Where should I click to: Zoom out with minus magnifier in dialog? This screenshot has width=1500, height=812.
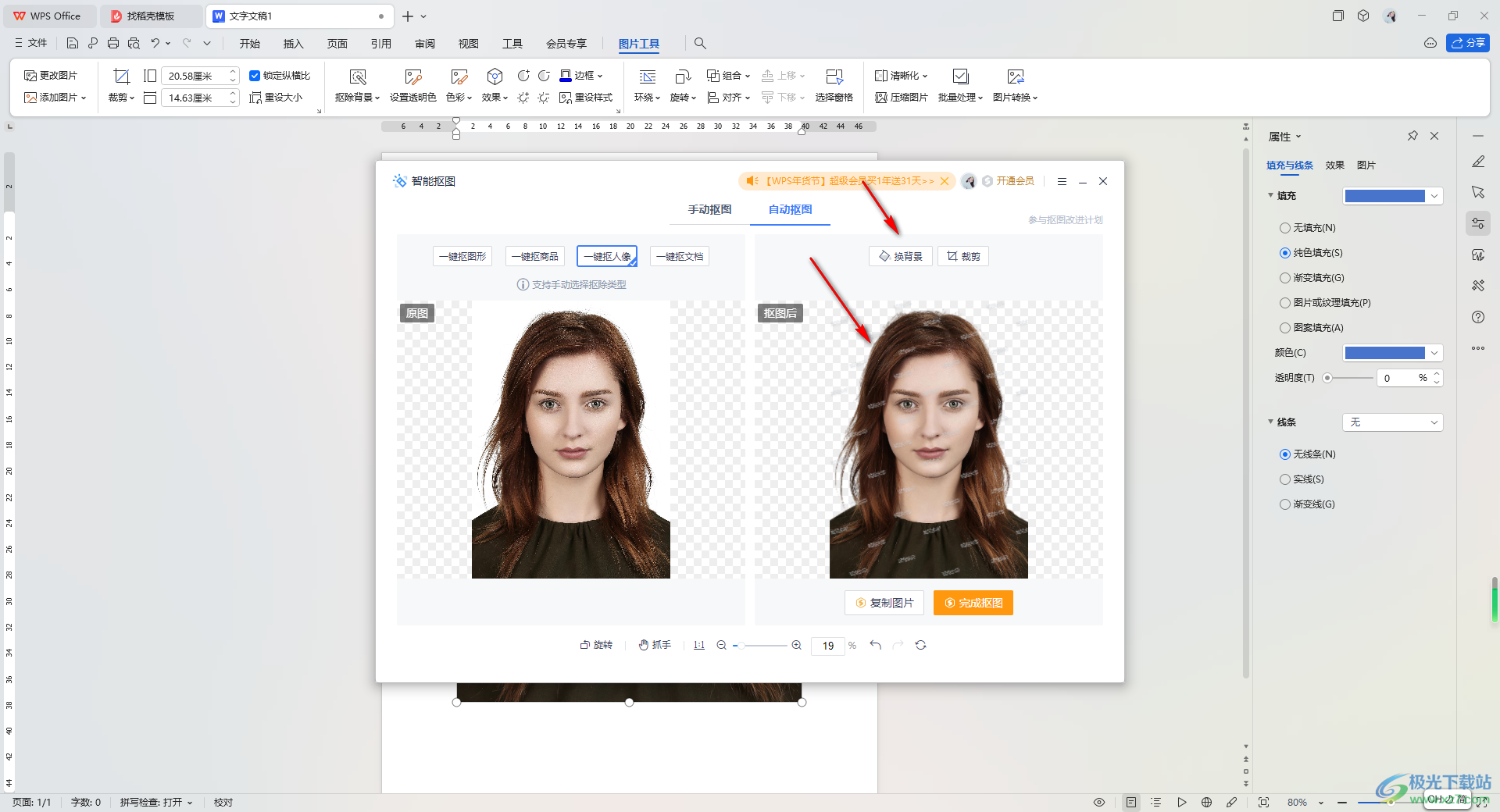(722, 645)
